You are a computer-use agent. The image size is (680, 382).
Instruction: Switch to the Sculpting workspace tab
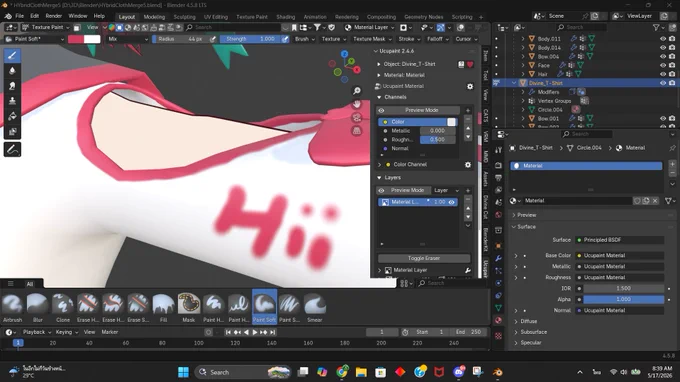(184, 17)
